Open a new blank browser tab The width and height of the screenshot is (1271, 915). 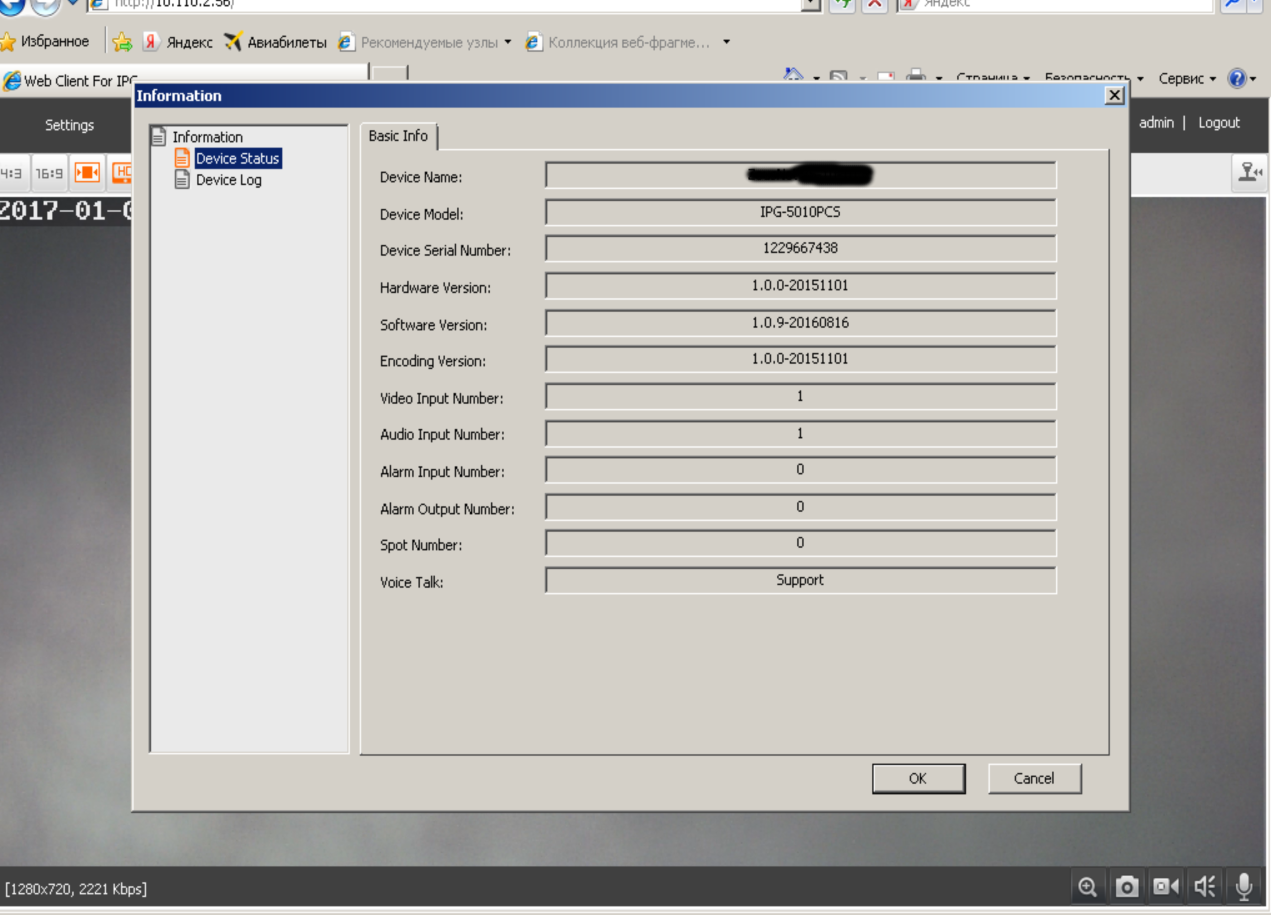(389, 75)
